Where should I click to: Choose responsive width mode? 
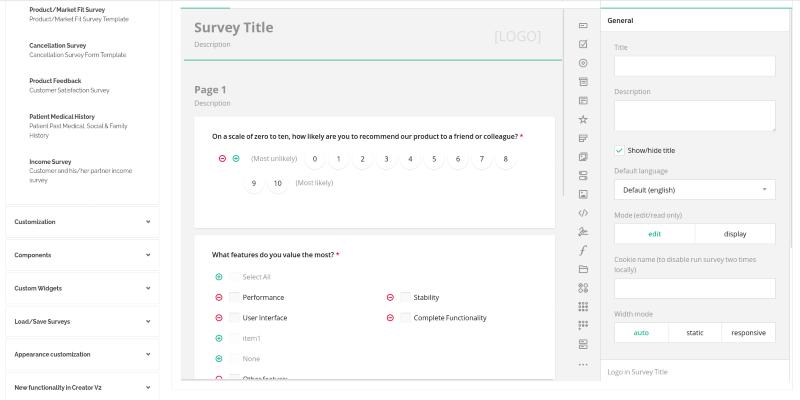(748, 332)
